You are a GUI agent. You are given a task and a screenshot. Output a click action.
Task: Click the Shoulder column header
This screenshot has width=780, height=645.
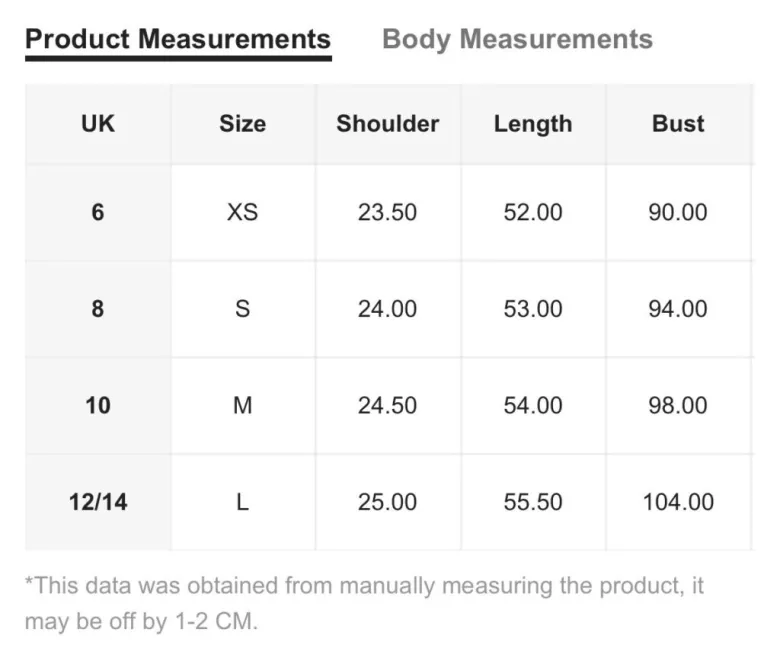387,124
